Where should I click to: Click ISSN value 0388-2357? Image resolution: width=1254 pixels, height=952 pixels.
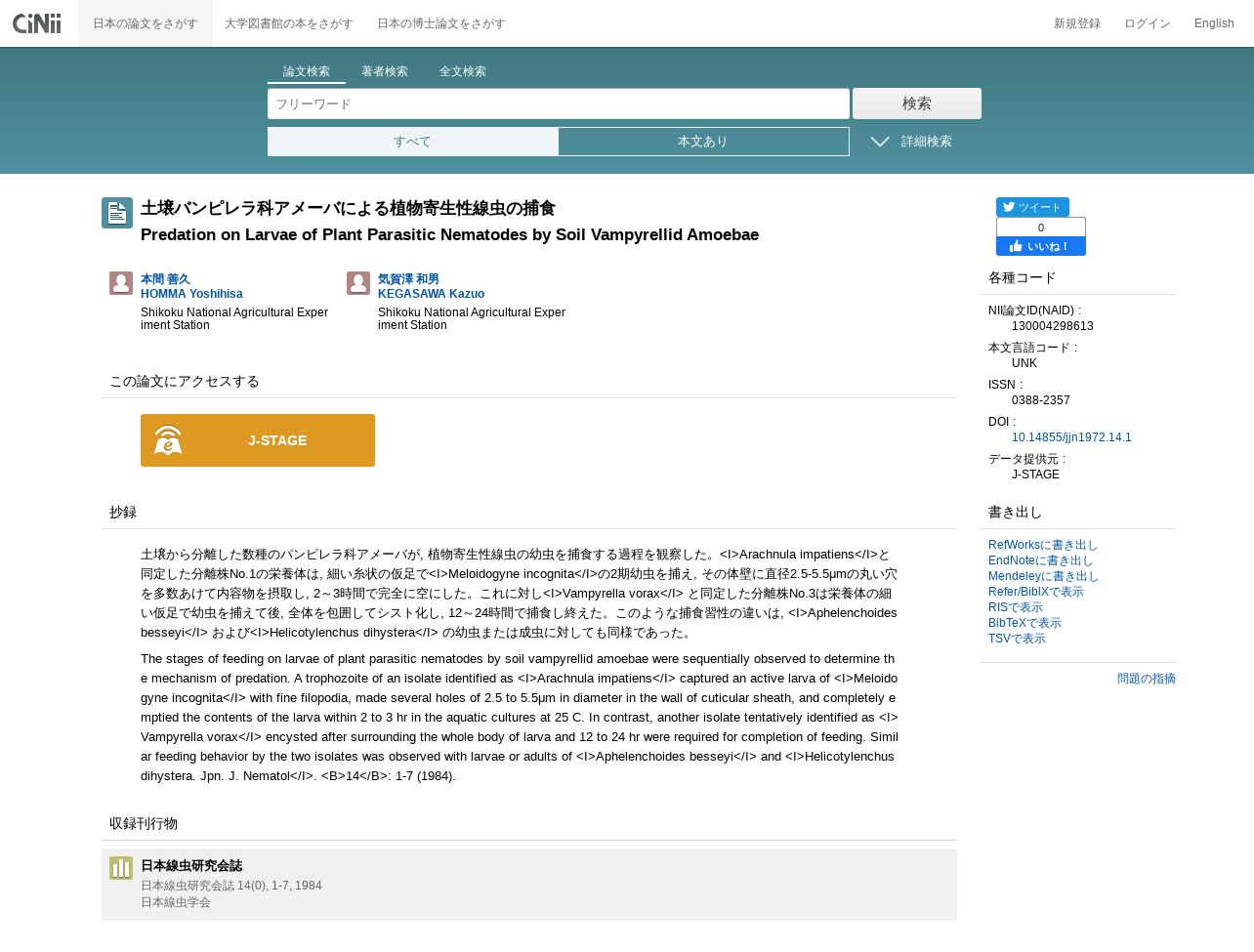point(1041,400)
